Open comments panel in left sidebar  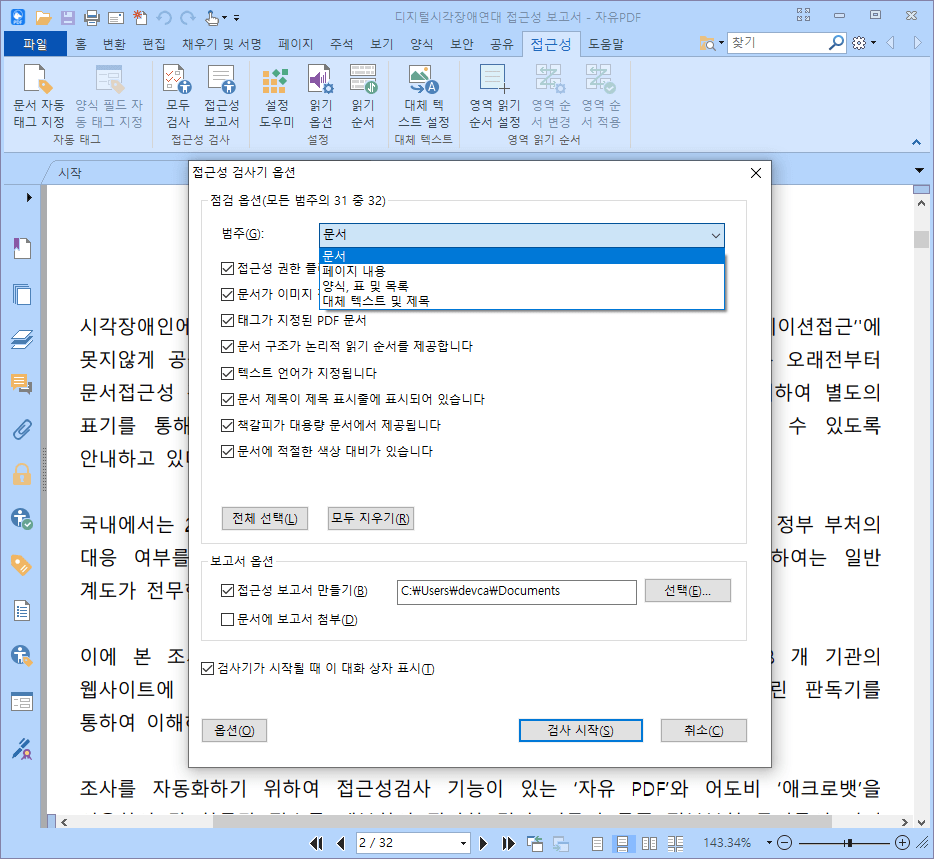click(x=22, y=384)
